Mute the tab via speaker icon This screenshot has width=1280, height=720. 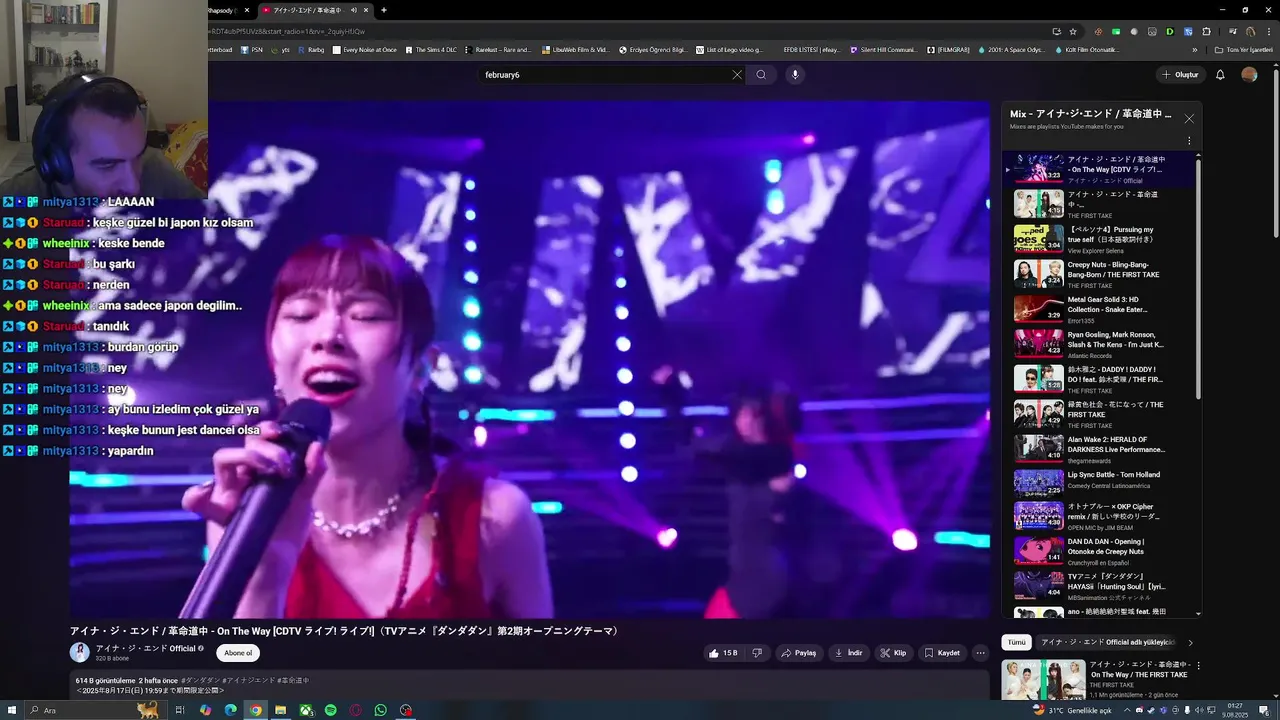pos(353,10)
